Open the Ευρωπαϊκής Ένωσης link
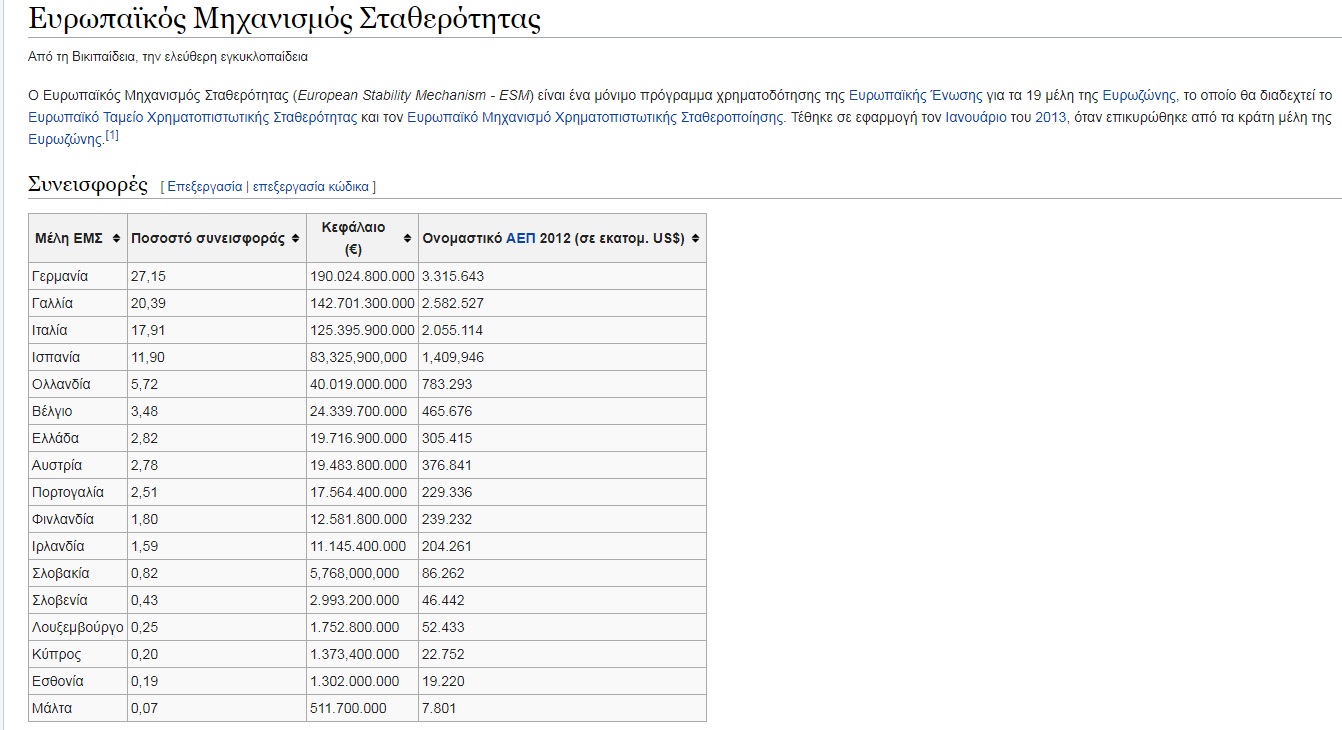Image resolution: width=1342 pixels, height=730 pixels. point(915,96)
